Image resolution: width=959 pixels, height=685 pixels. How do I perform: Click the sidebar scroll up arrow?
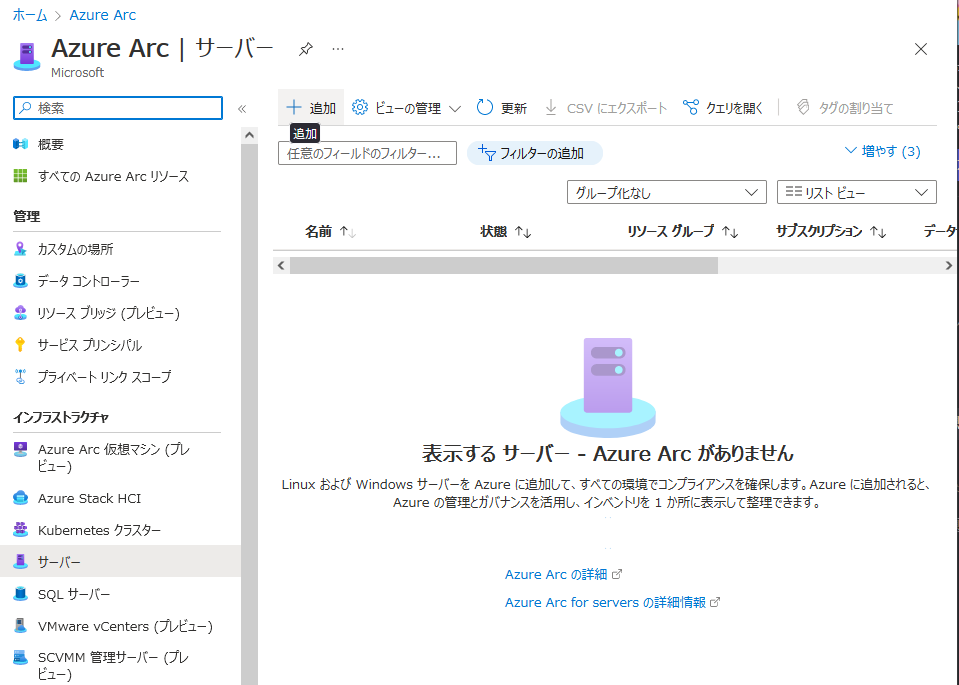click(x=249, y=135)
